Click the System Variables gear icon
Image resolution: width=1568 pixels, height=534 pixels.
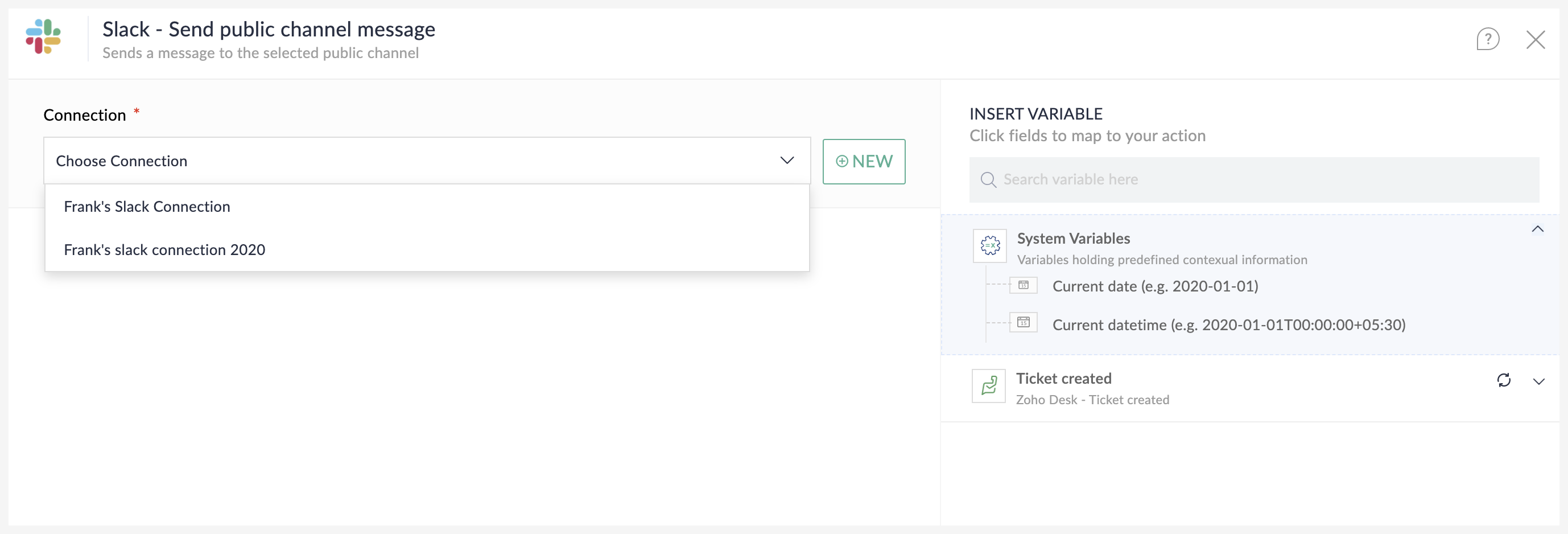[990, 245]
